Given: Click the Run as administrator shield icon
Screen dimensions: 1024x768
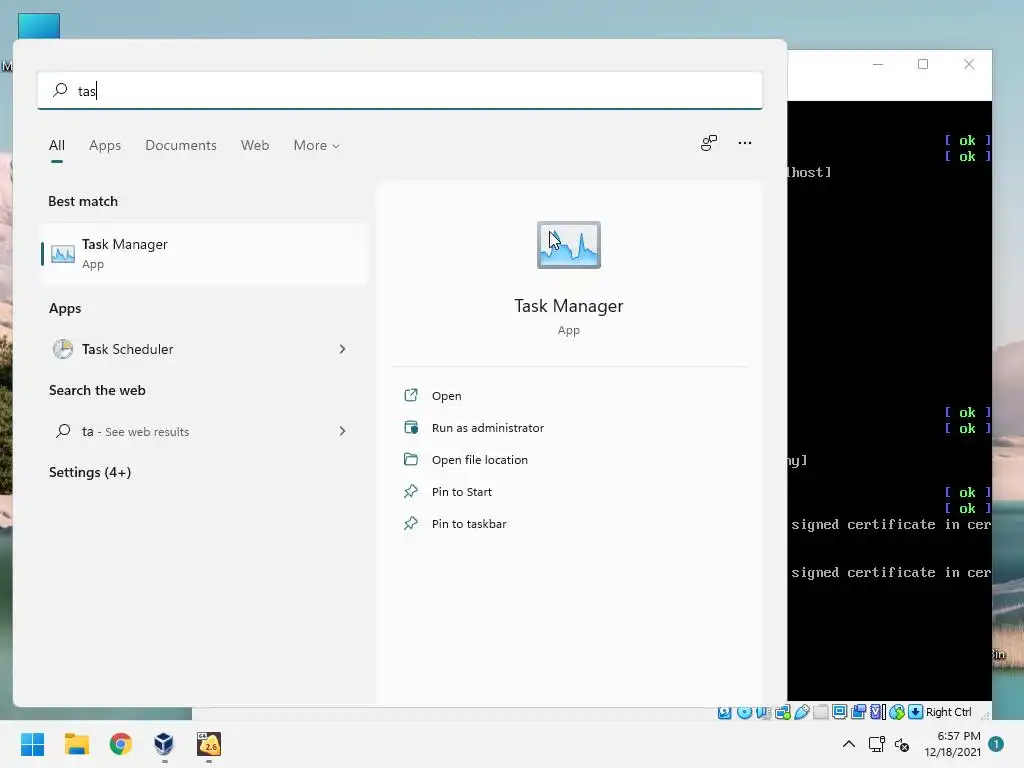Looking at the screenshot, I should pos(411,427).
